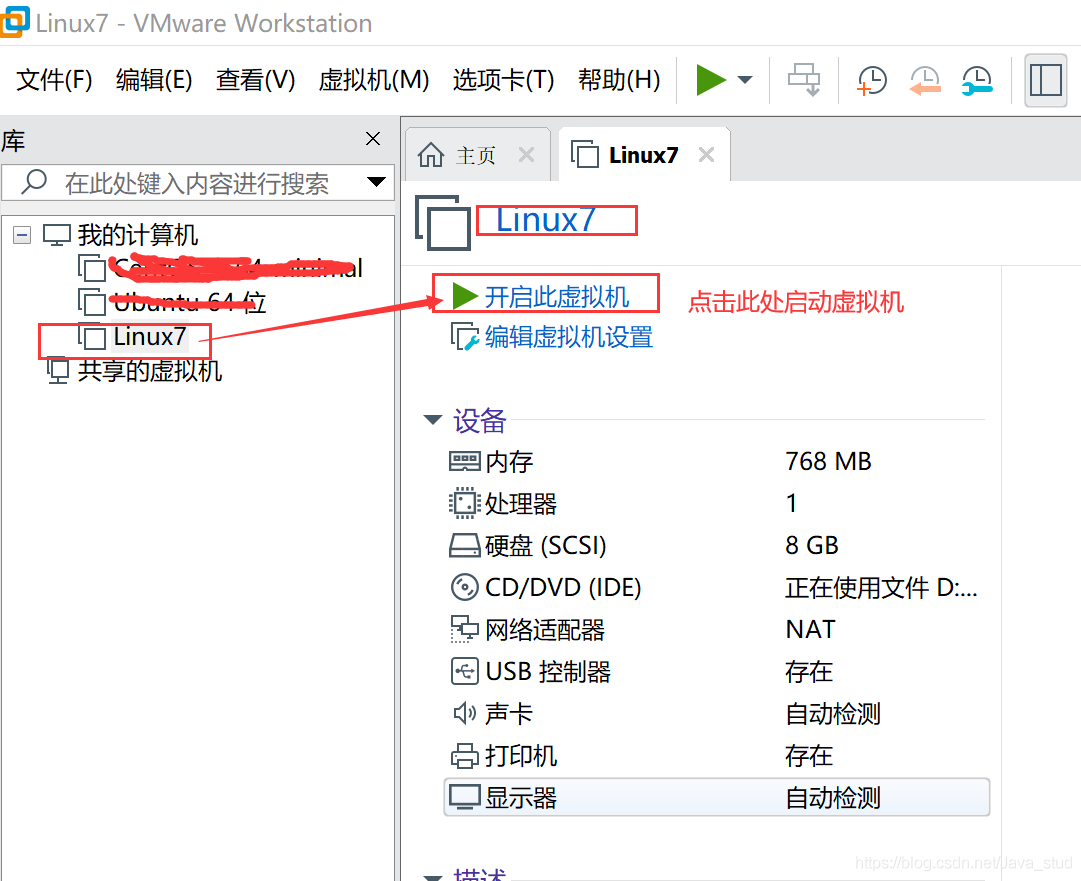1081x881 pixels.
Task: Open the library search filter dropdown
Action: tap(376, 182)
